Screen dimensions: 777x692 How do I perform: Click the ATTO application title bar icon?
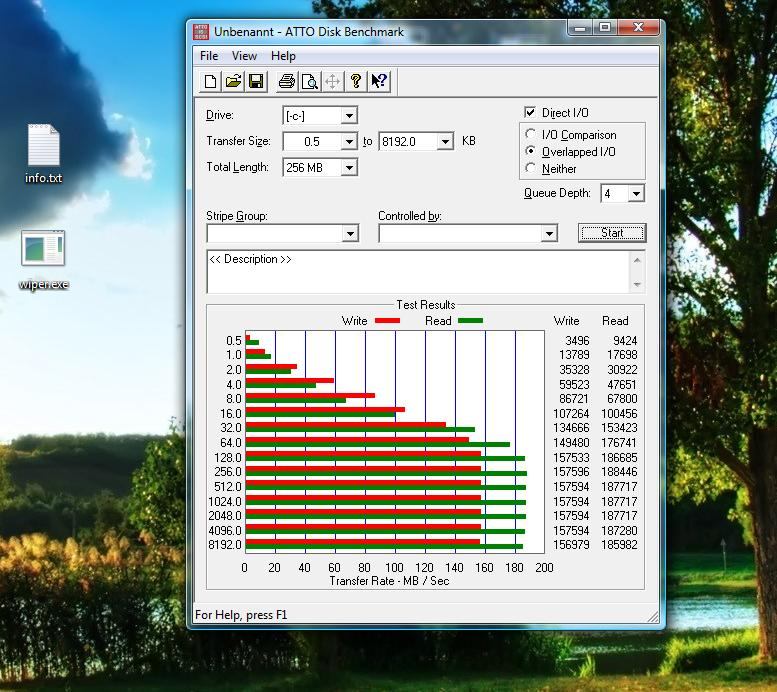201,32
